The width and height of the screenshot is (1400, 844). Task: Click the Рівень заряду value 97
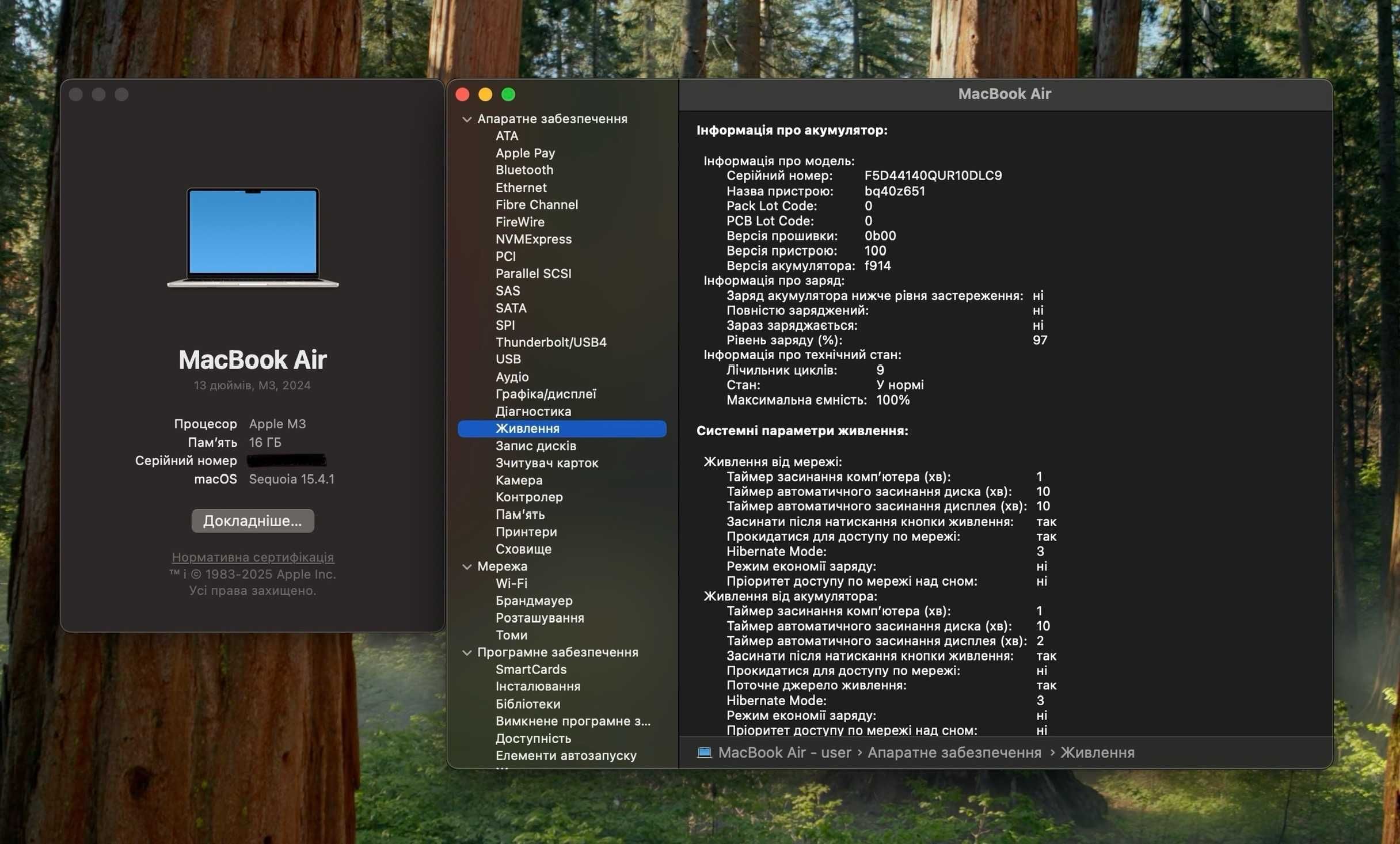point(1040,340)
